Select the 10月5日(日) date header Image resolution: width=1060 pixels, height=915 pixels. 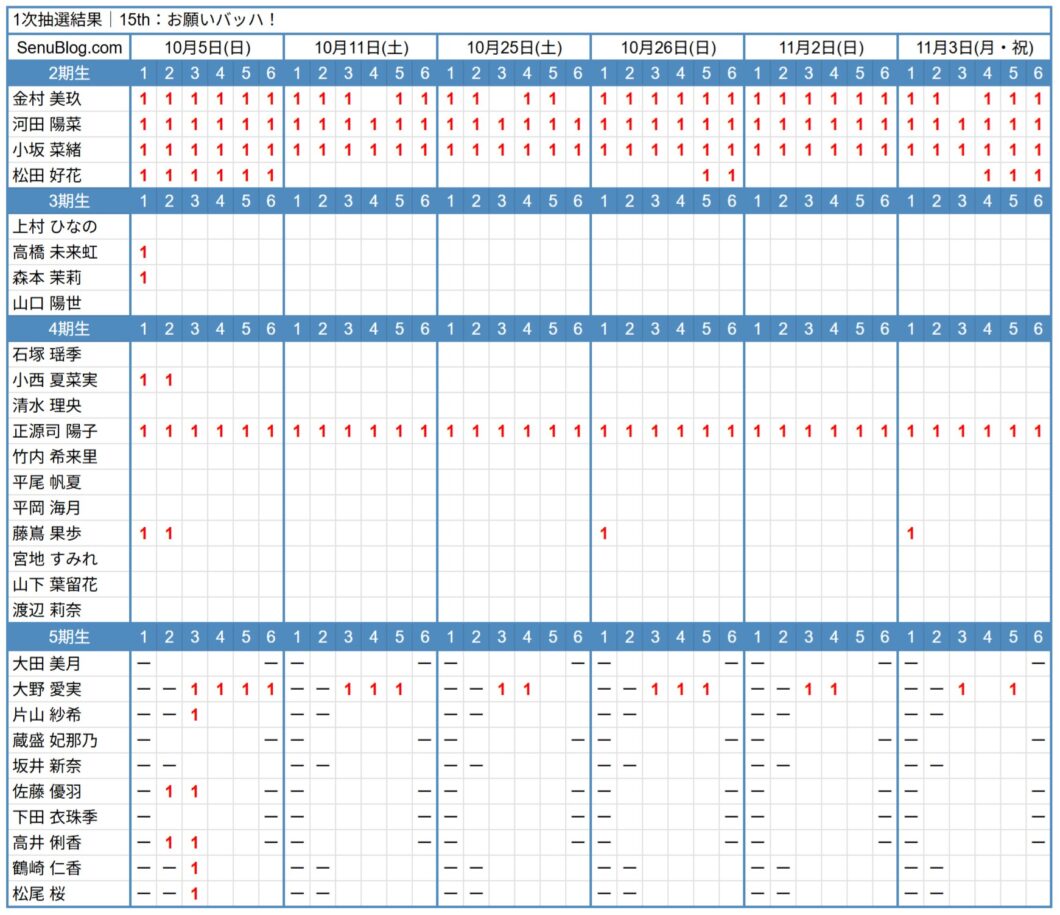pyautogui.click(x=208, y=48)
